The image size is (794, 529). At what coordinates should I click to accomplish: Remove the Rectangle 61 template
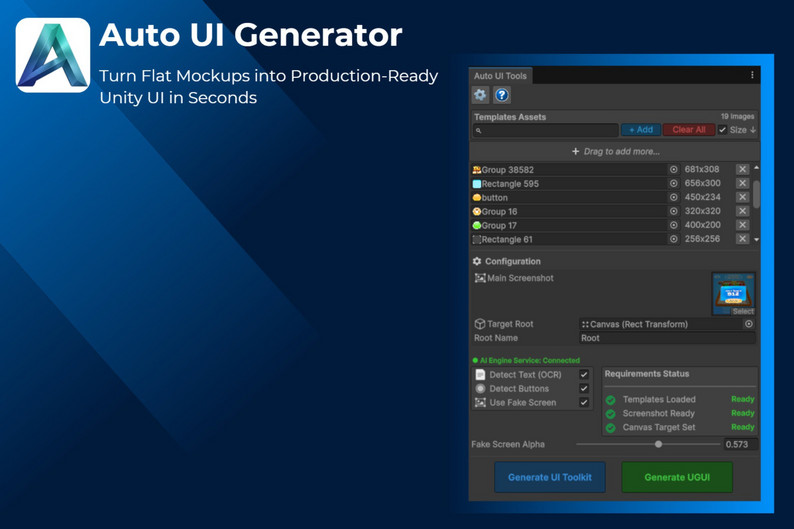click(742, 239)
